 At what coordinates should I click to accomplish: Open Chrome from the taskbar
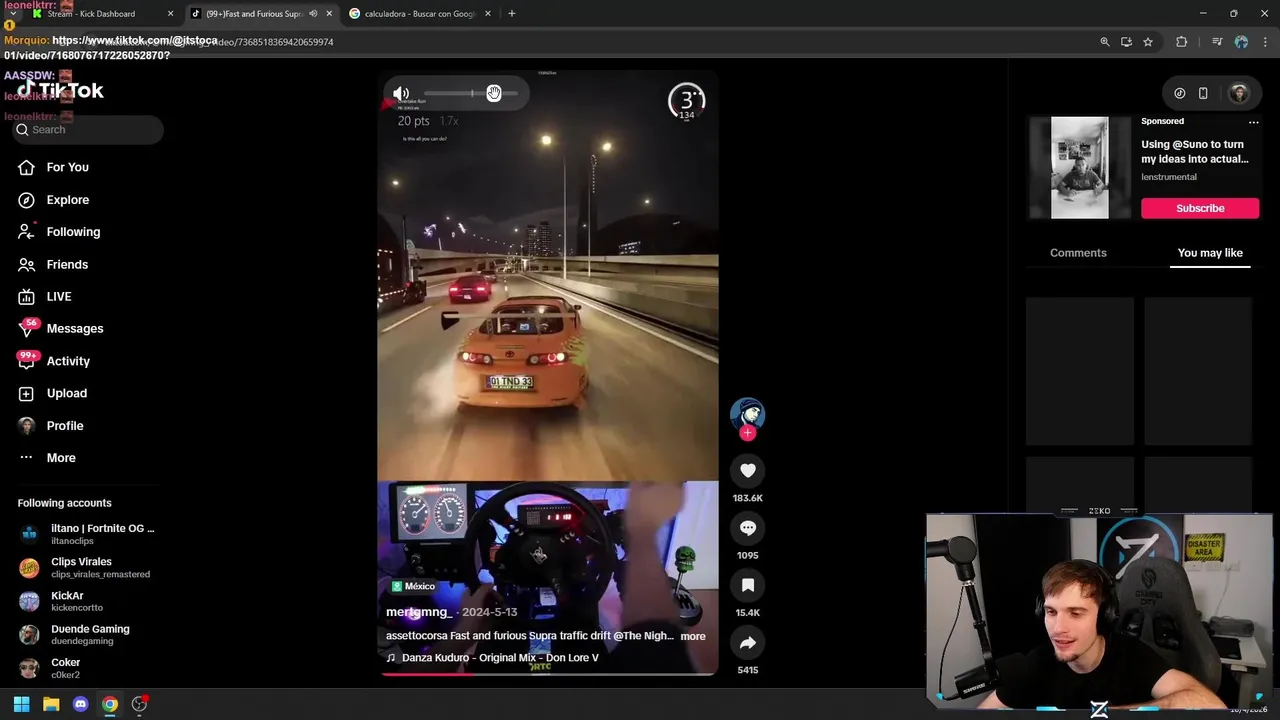pyautogui.click(x=110, y=704)
